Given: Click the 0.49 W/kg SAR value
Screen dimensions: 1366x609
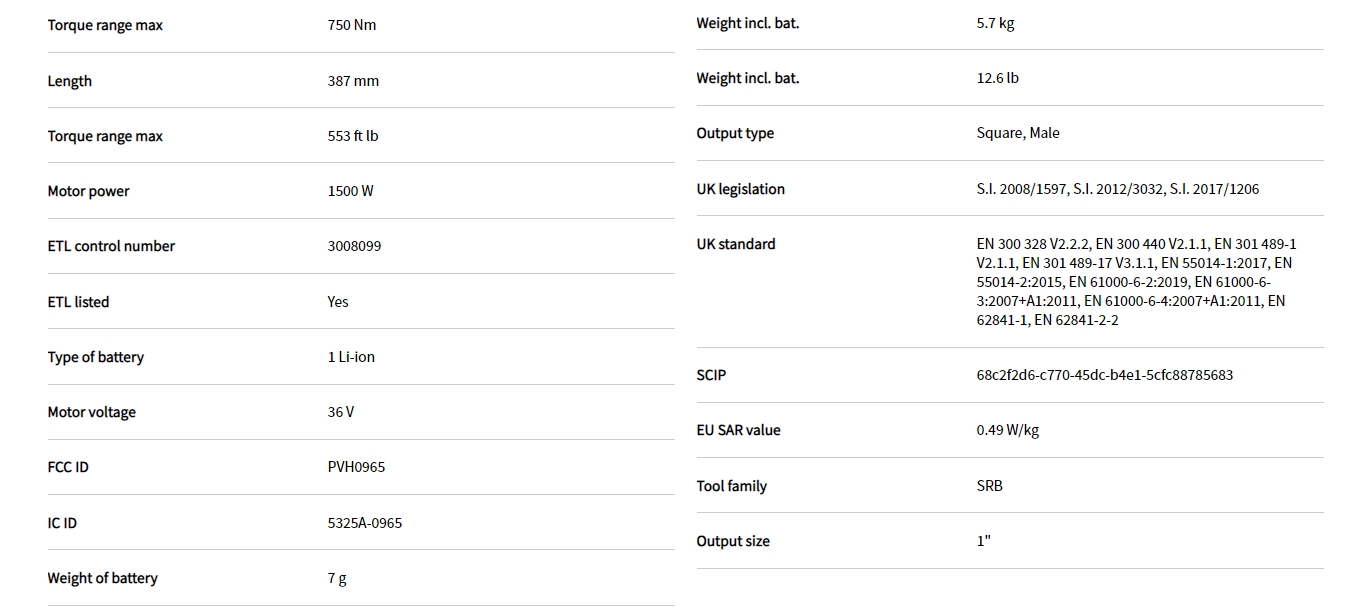Looking at the screenshot, I should coord(1007,430).
